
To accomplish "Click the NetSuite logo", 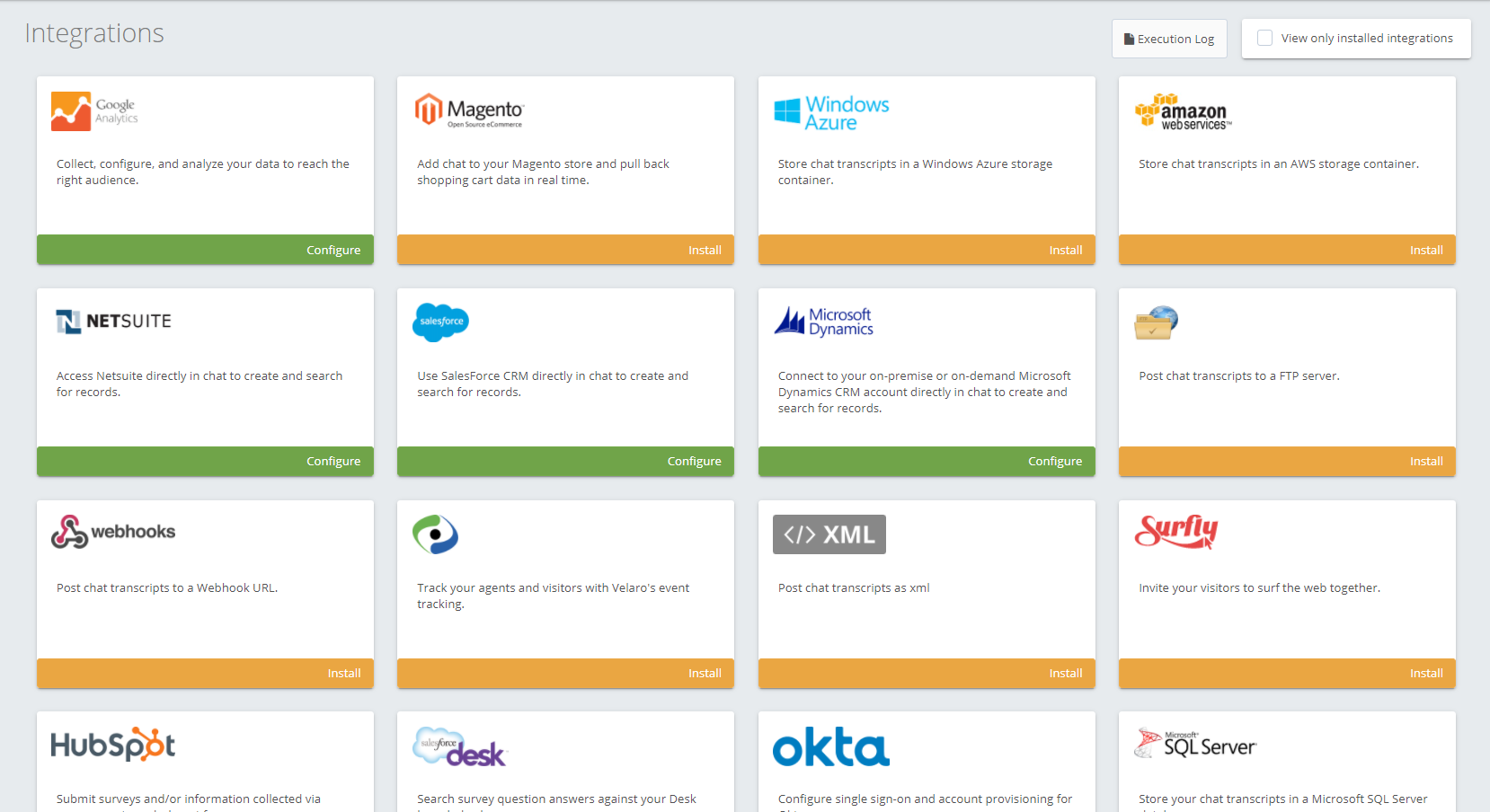I will [113, 322].
